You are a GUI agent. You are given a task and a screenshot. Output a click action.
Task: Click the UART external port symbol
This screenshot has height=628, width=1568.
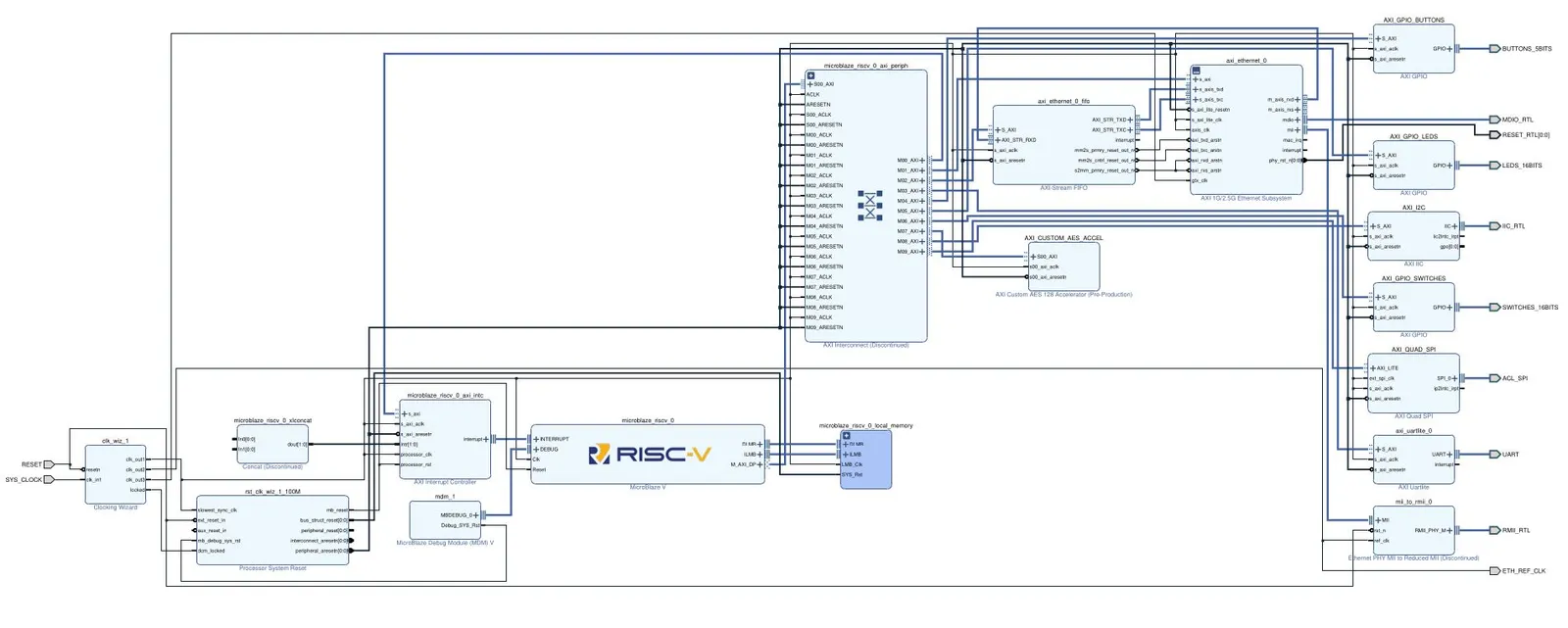point(1494,455)
